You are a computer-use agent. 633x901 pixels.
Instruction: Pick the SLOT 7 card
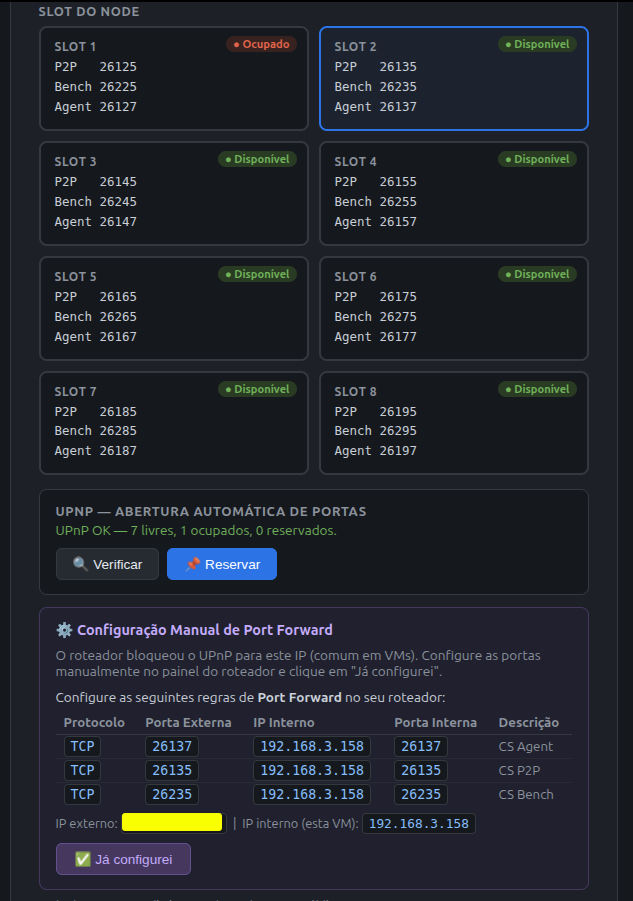pos(173,423)
